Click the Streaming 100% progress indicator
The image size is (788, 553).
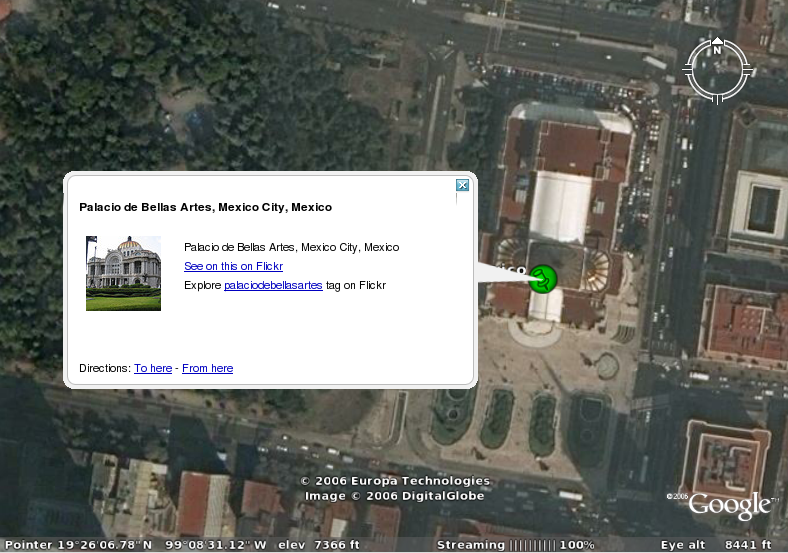pyautogui.click(x=516, y=545)
